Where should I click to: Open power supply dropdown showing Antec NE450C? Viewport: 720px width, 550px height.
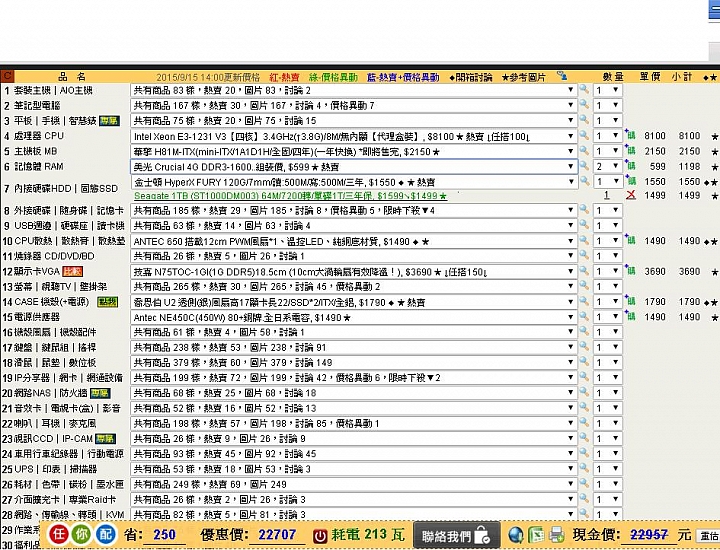coord(354,317)
